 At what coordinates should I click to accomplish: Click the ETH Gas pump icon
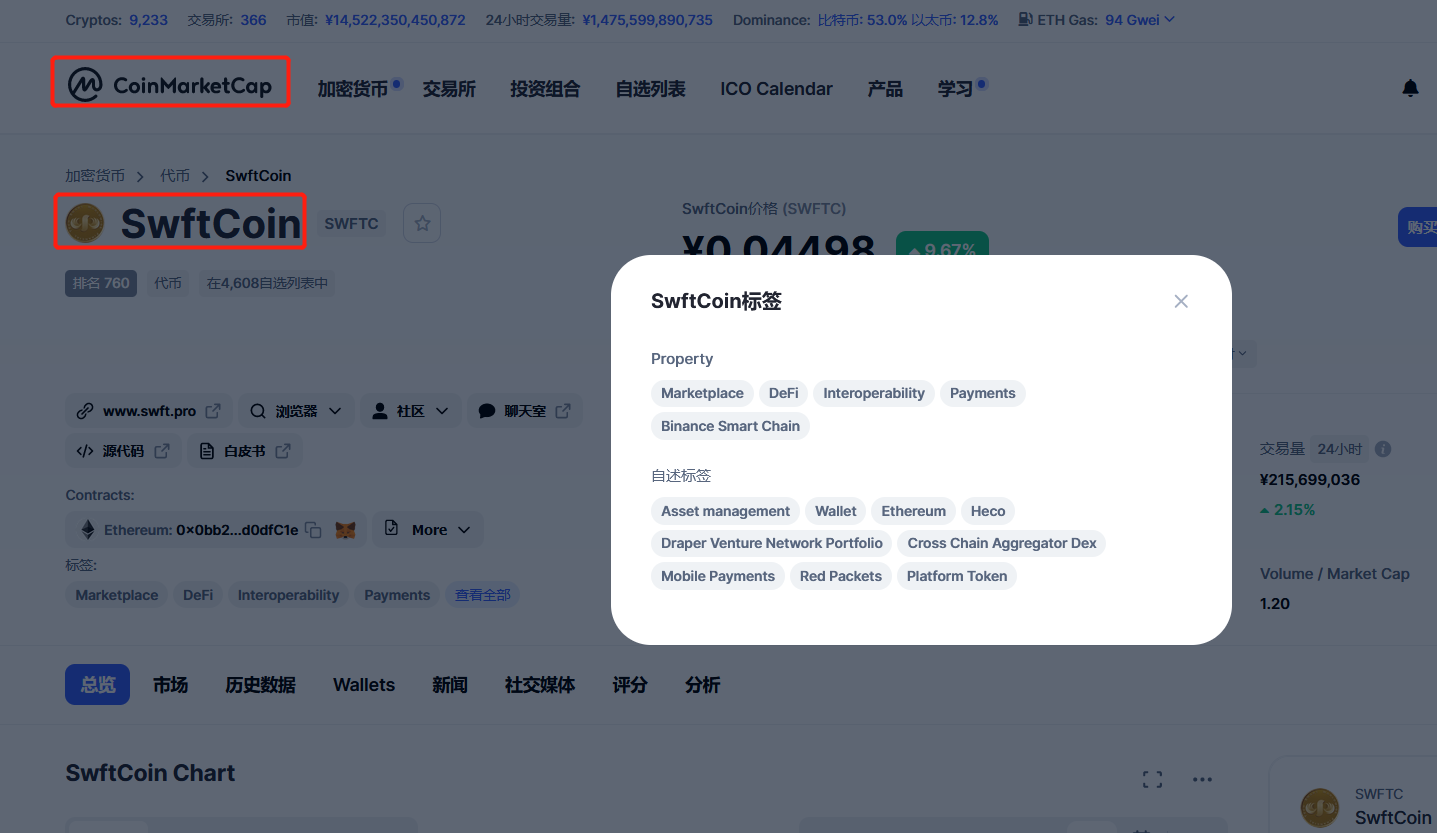click(x=1025, y=19)
